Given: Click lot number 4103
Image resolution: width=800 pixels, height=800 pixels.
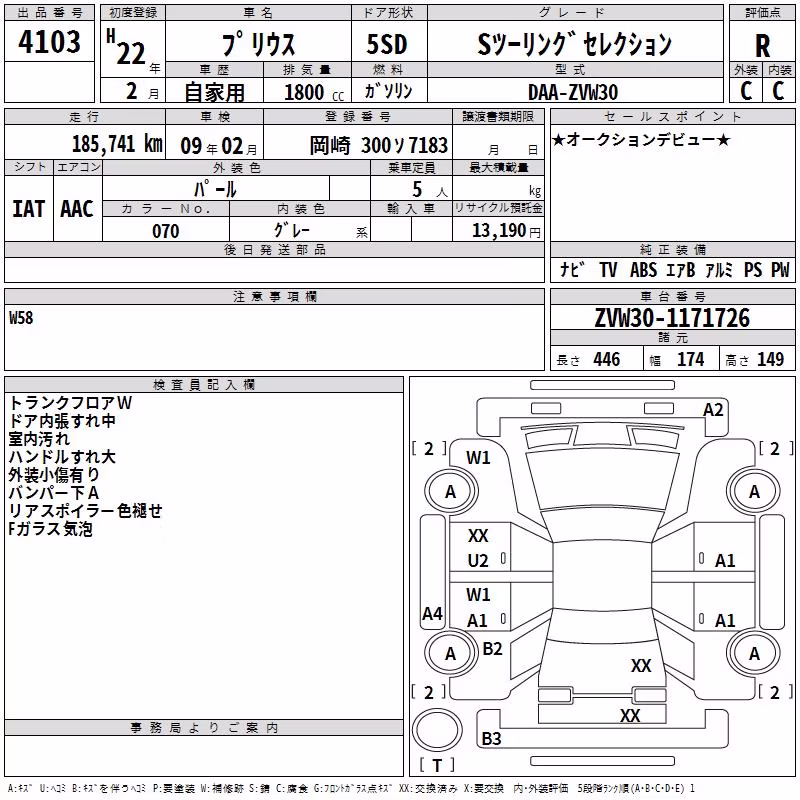Looking at the screenshot, I should (49, 41).
